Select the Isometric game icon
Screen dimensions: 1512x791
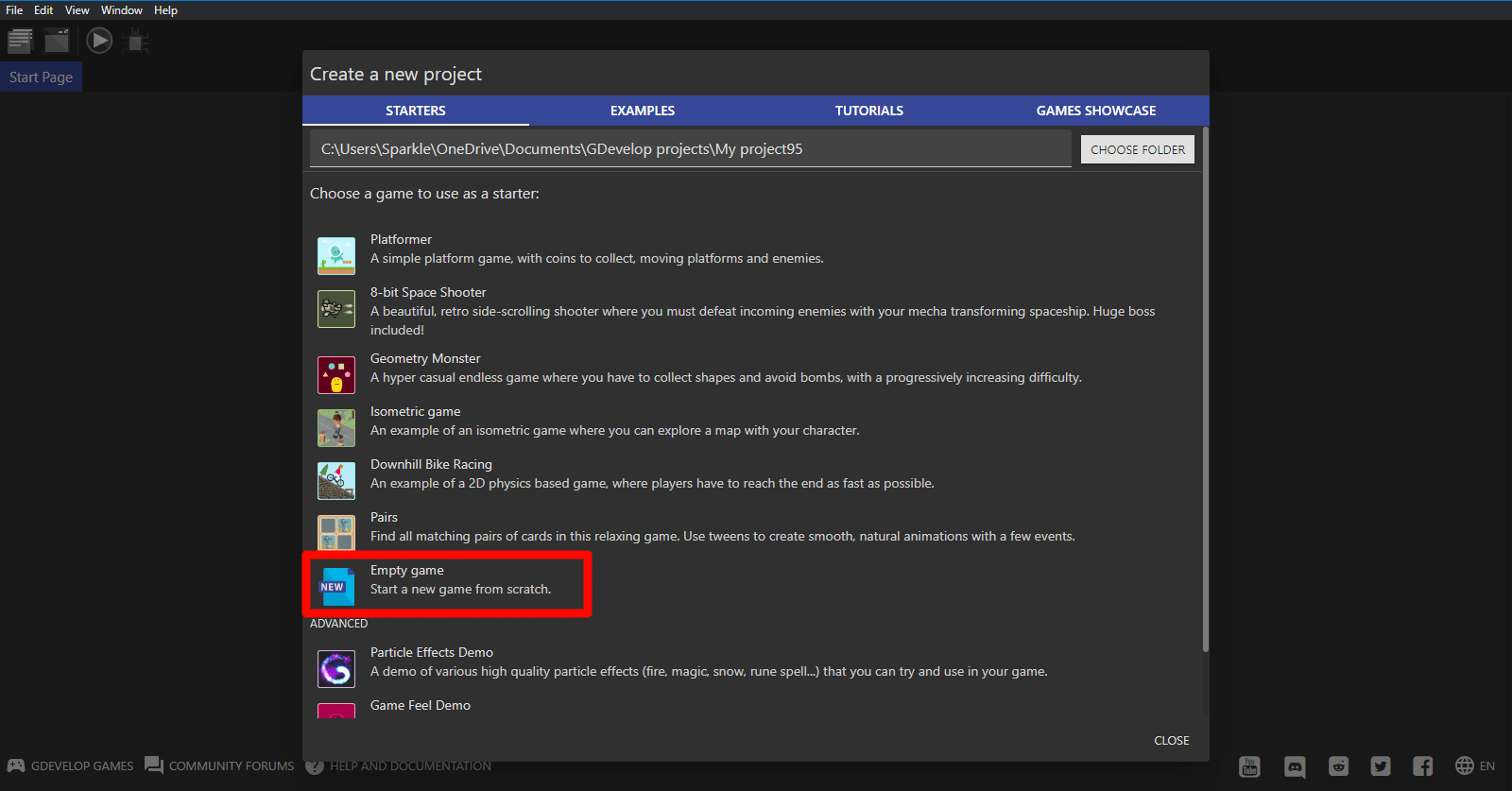pos(336,427)
